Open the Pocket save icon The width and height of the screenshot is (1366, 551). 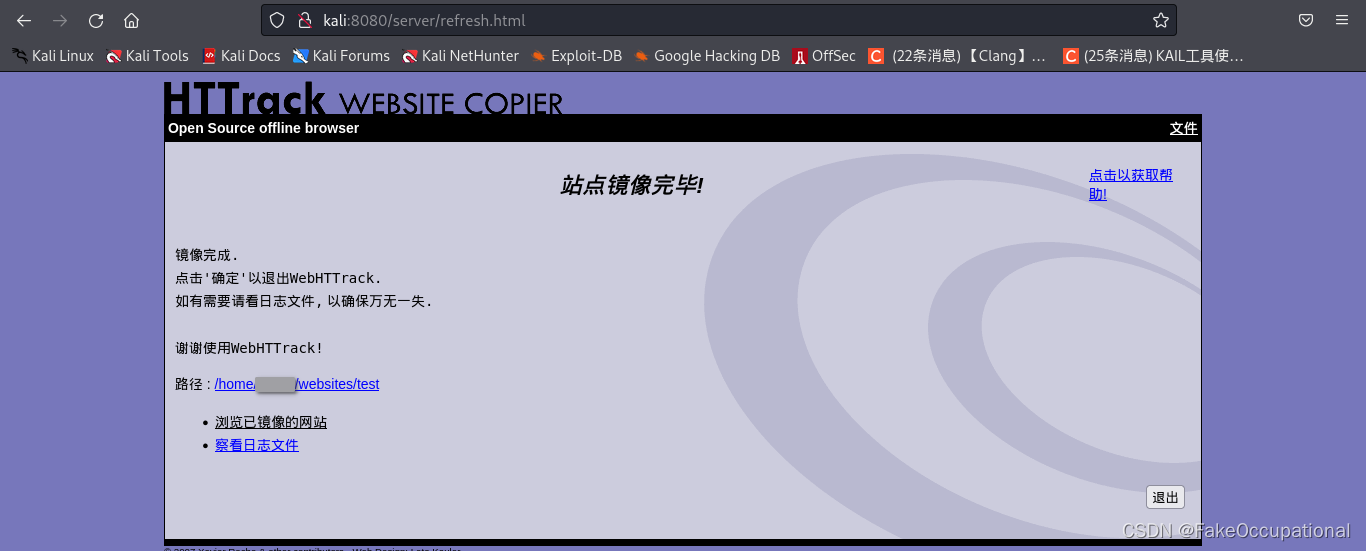tap(1306, 20)
